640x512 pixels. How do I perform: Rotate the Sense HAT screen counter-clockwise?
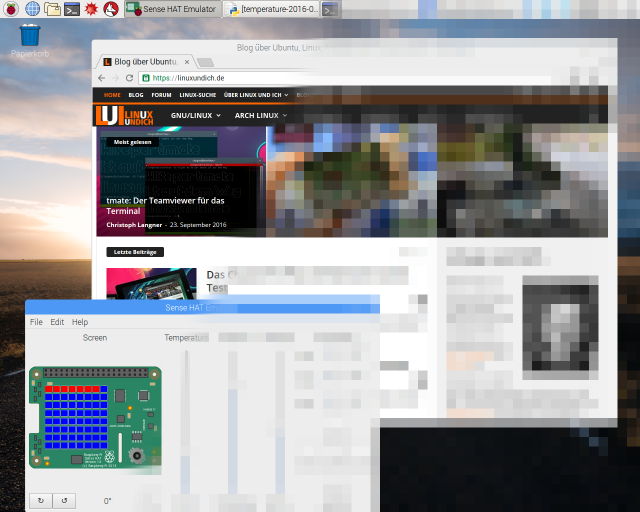[x=64, y=501]
